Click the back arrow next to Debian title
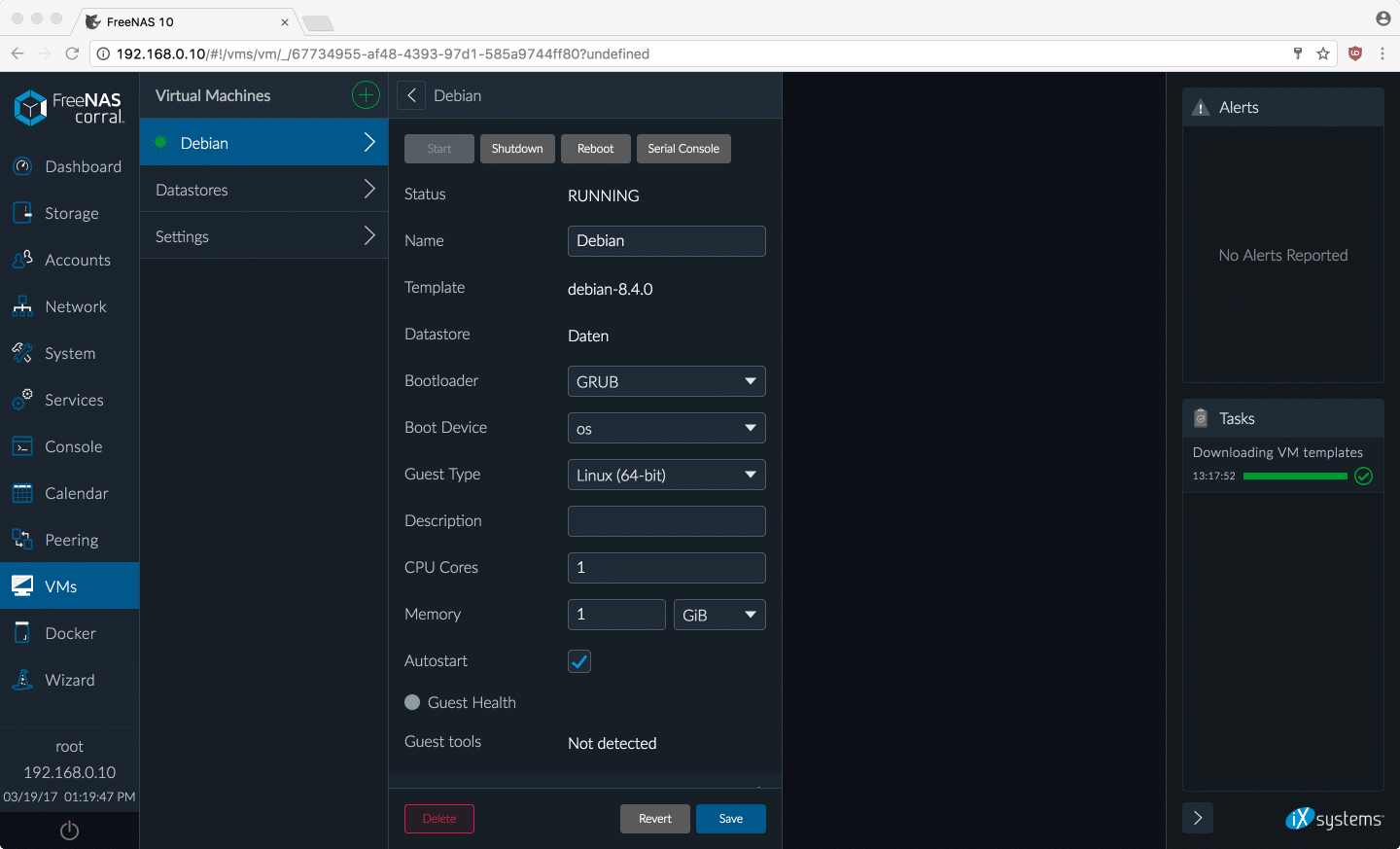Screen dimensions: 1400x849 point(411,95)
